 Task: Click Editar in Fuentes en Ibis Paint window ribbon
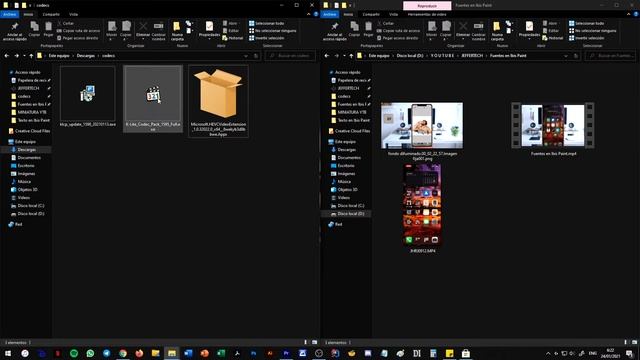(551, 31)
